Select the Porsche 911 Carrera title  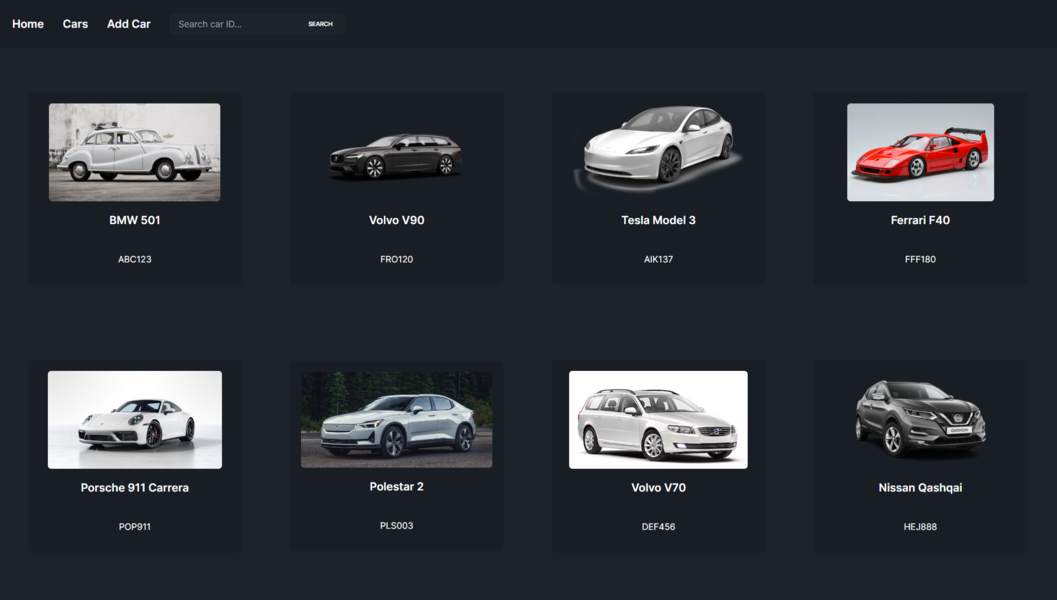click(x=135, y=487)
